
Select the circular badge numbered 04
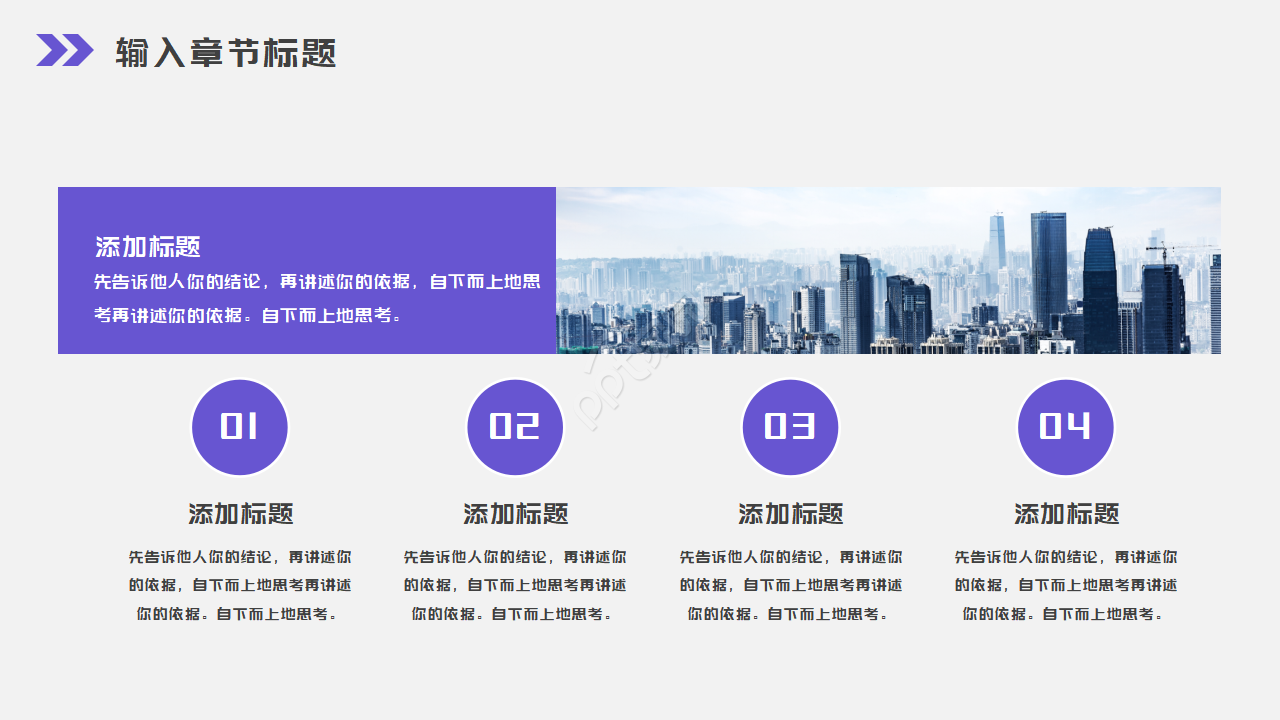(x=1064, y=427)
